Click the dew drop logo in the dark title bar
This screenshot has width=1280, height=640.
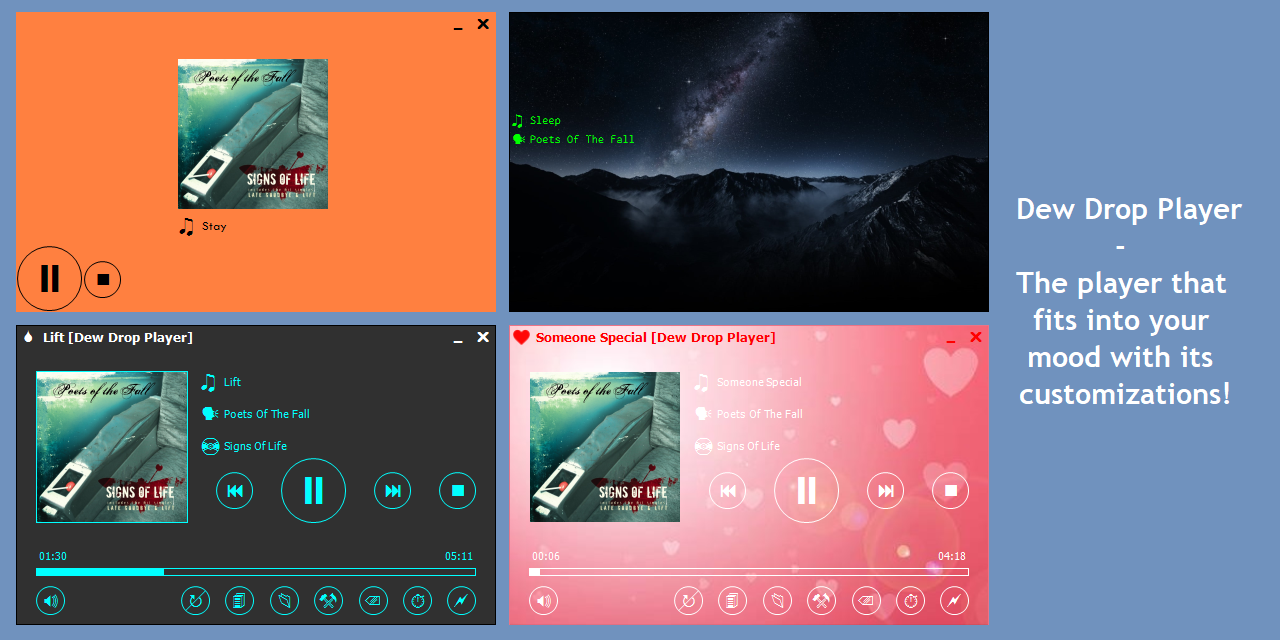point(28,337)
